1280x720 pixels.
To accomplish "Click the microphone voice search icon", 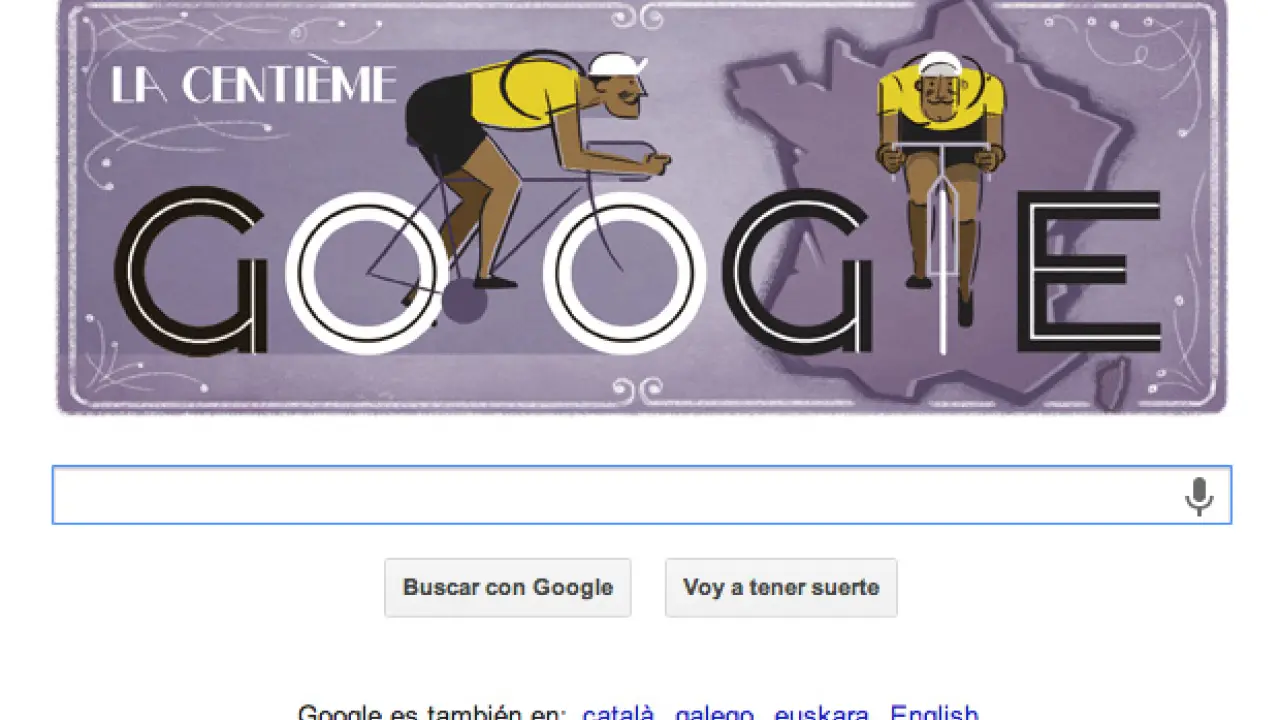I will click(1198, 496).
